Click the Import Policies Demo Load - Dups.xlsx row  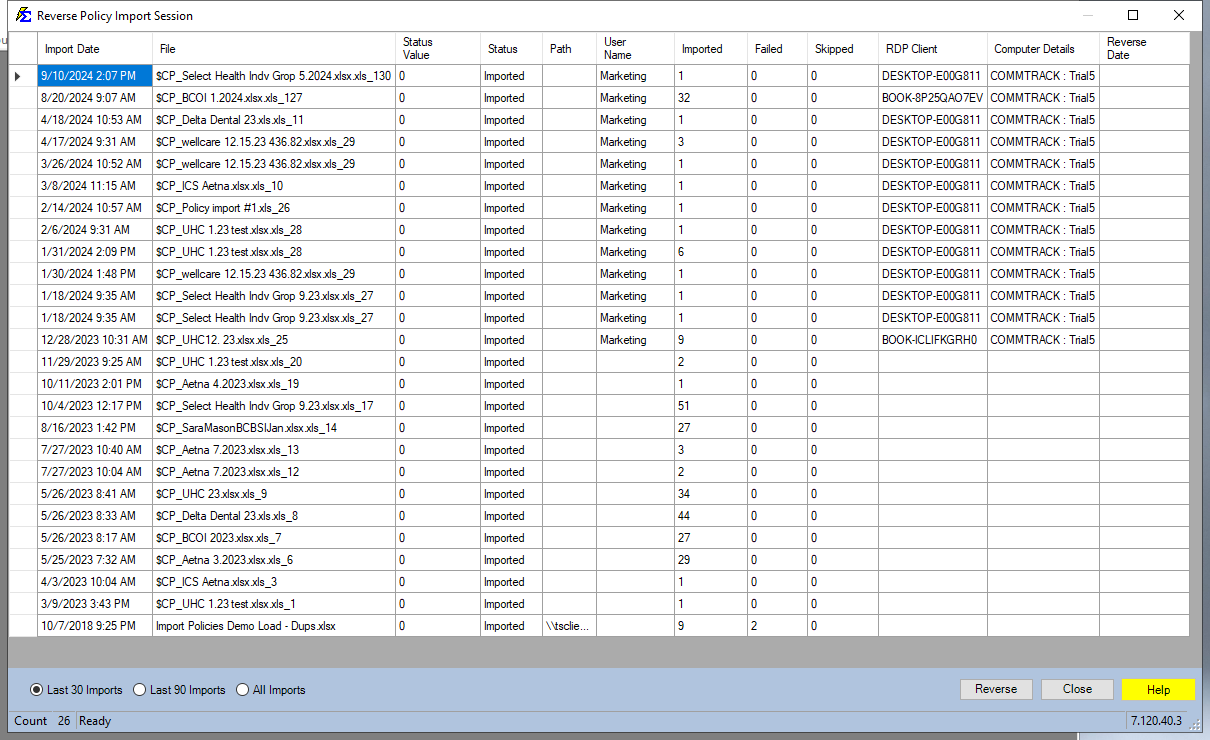pyautogui.click(x=245, y=626)
